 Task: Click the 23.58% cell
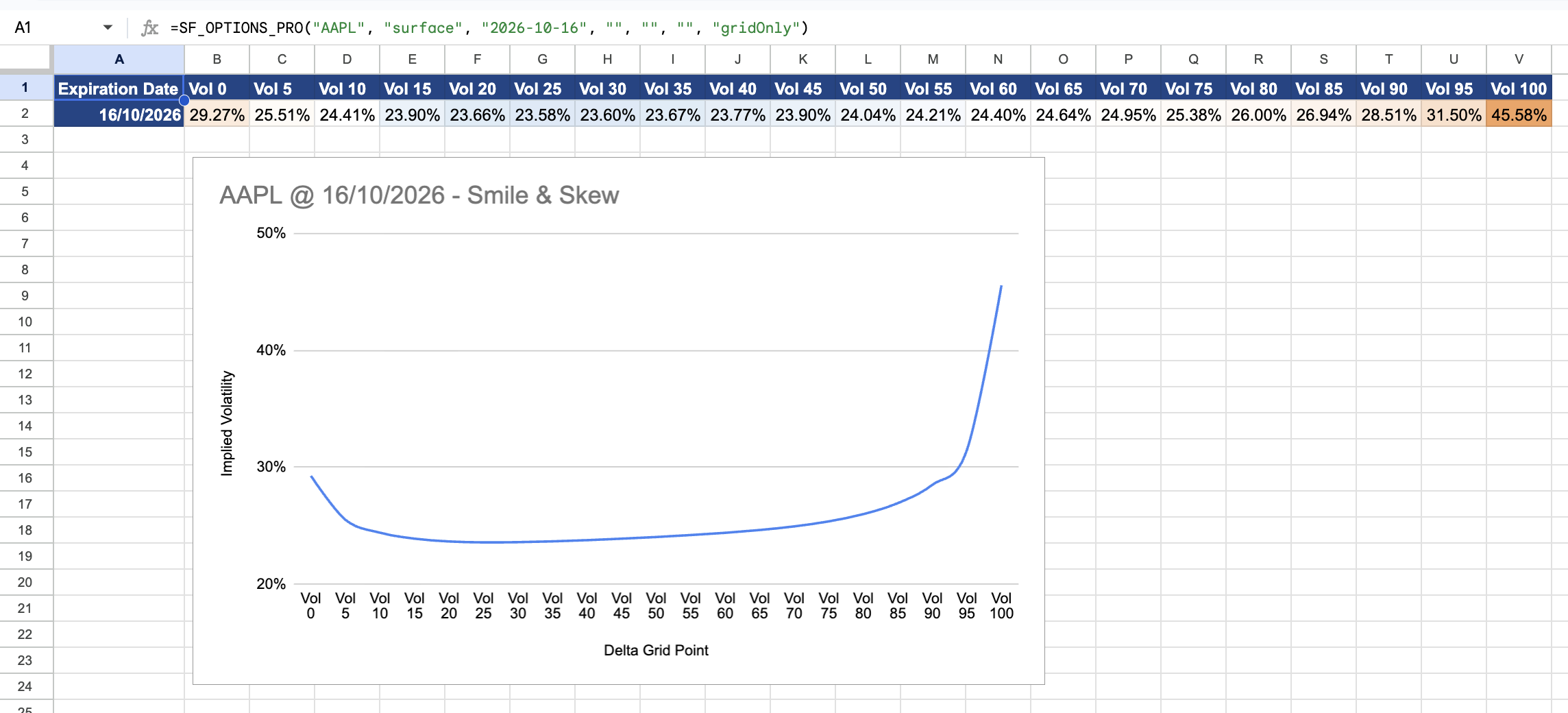point(542,114)
